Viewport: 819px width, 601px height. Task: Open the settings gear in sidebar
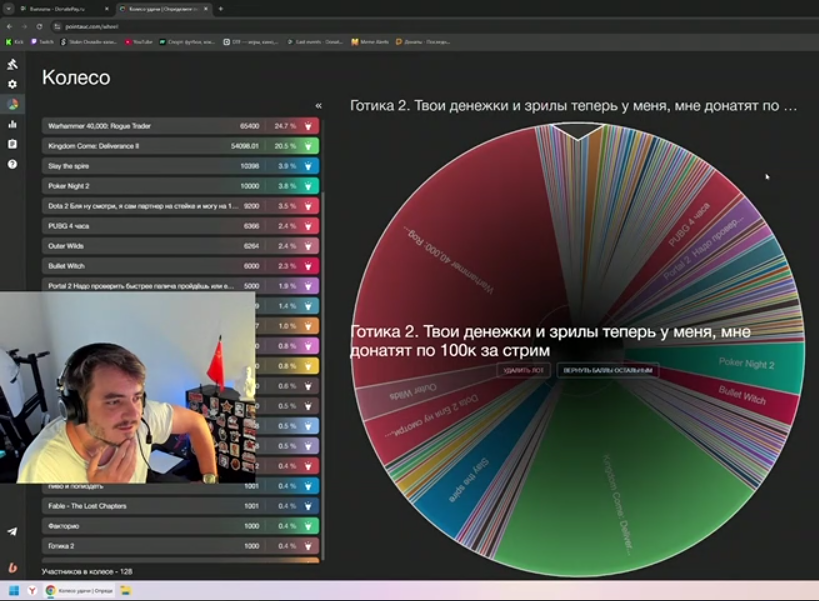coord(13,84)
